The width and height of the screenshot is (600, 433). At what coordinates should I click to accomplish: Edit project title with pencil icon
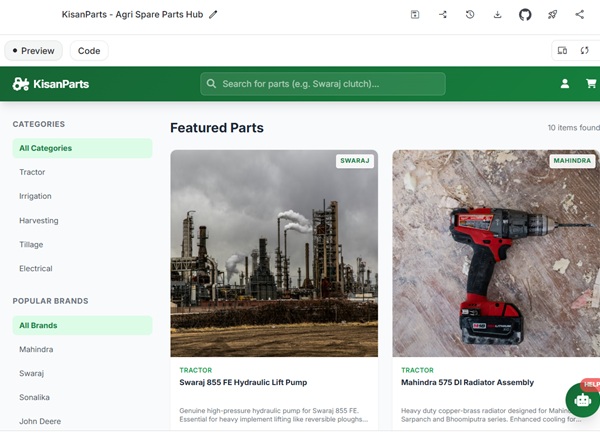click(213, 15)
